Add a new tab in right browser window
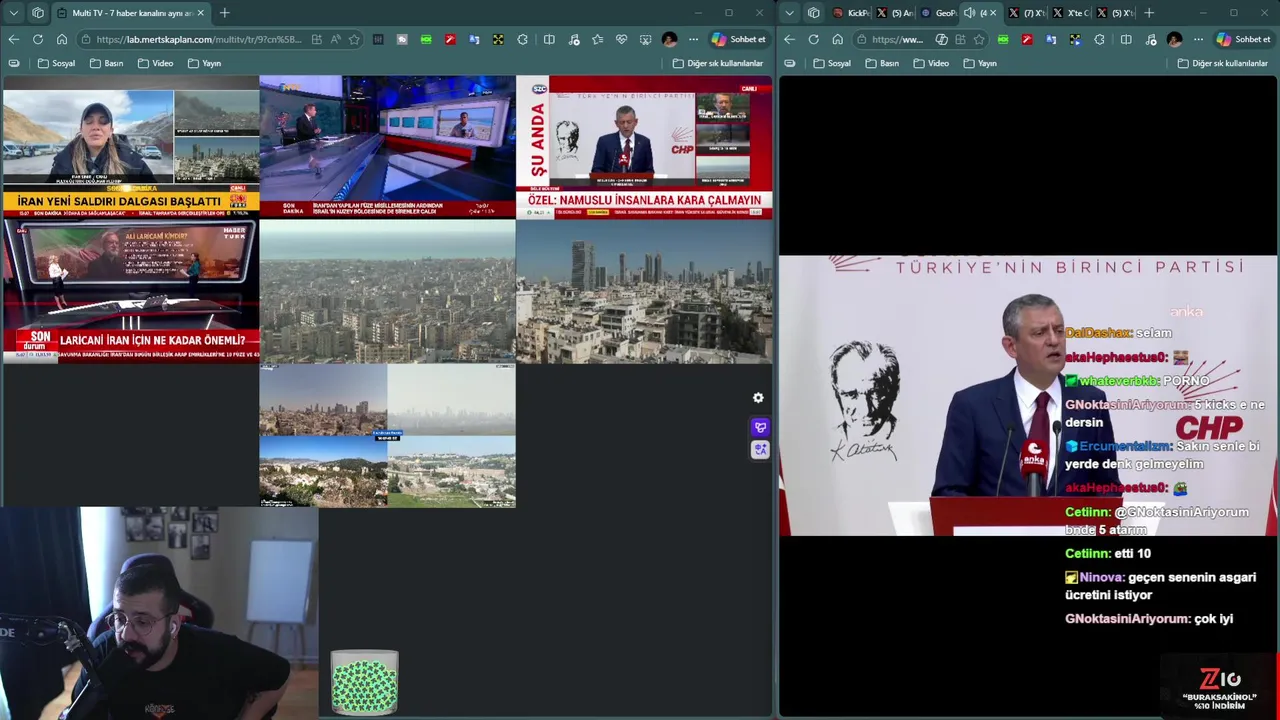This screenshot has width=1280, height=720. [x=1149, y=13]
